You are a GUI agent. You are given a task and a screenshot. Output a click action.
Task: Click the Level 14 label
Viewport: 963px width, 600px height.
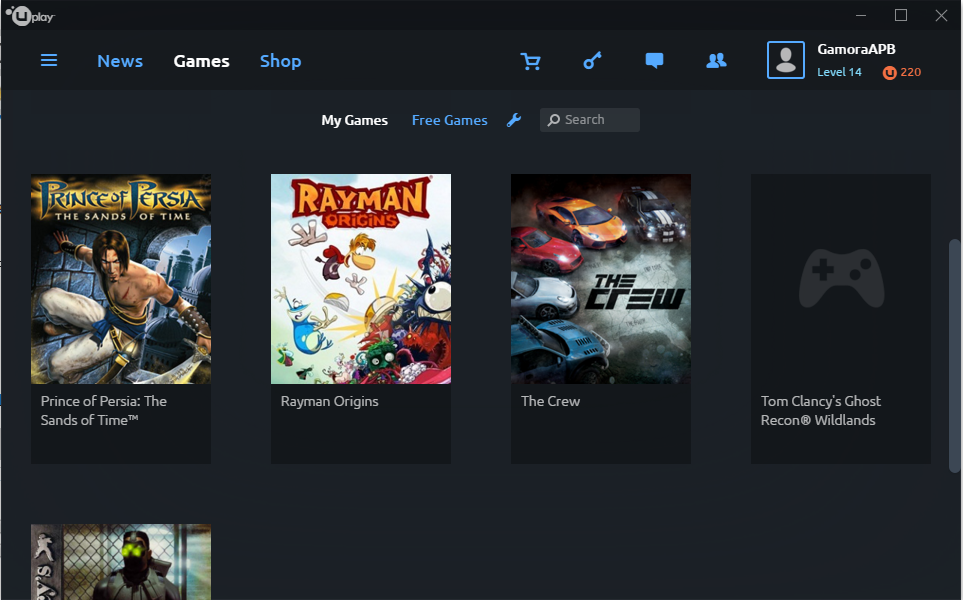click(839, 72)
